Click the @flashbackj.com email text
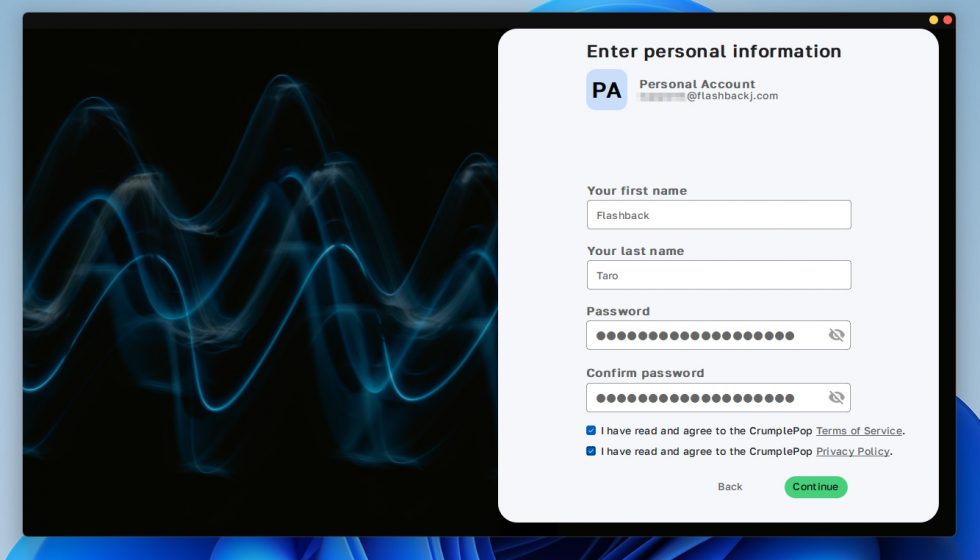This screenshot has width=980, height=560. (x=732, y=96)
